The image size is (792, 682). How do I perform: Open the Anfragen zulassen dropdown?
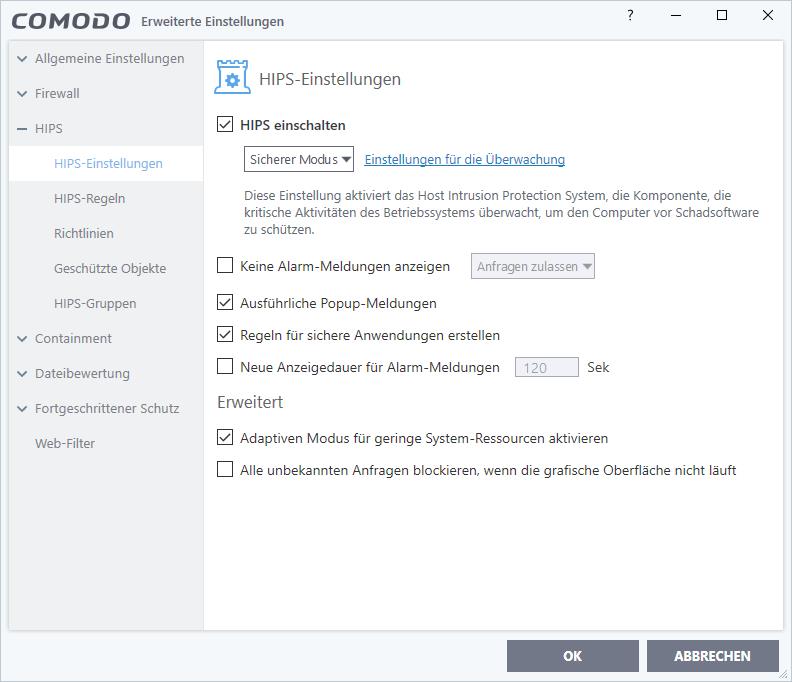coord(532,266)
